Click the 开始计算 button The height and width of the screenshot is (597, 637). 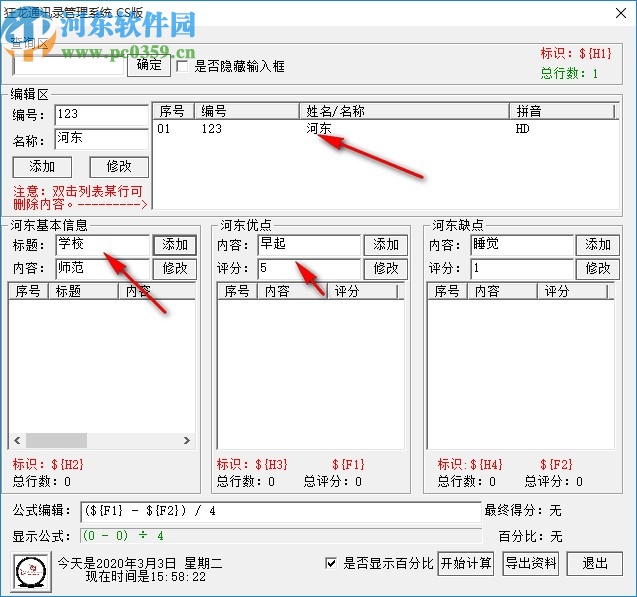click(466, 564)
